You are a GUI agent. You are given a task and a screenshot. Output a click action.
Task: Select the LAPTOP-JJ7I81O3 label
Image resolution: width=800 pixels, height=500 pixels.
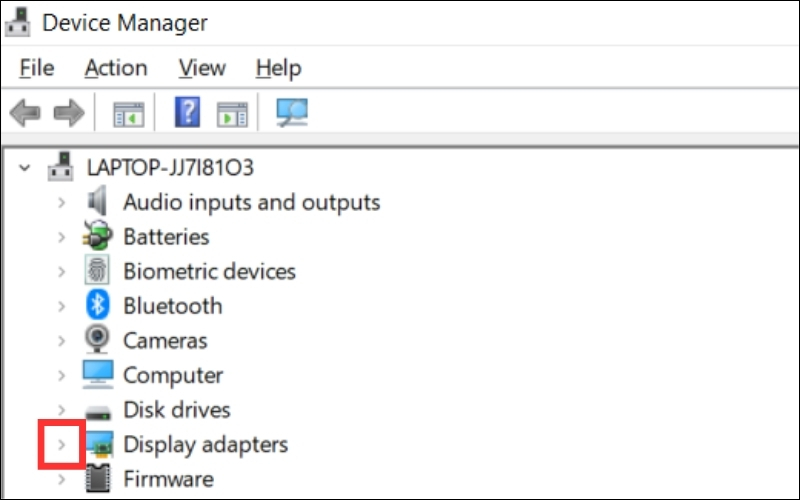(x=170, y=167)
